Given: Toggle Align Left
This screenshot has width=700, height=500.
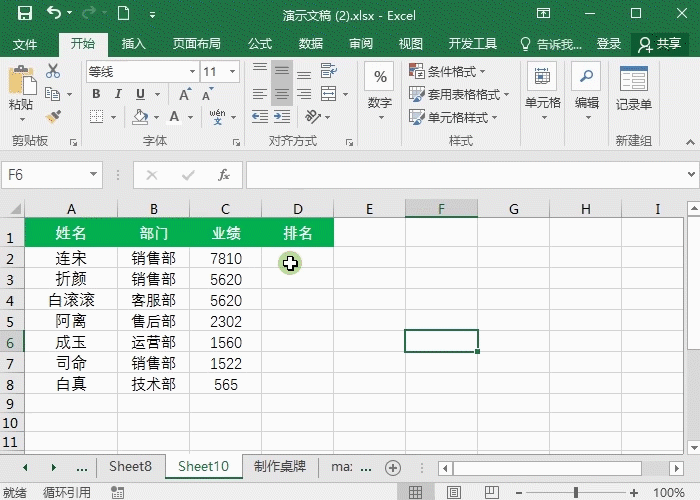Looking at the screenshot, I should pos(260,94).
